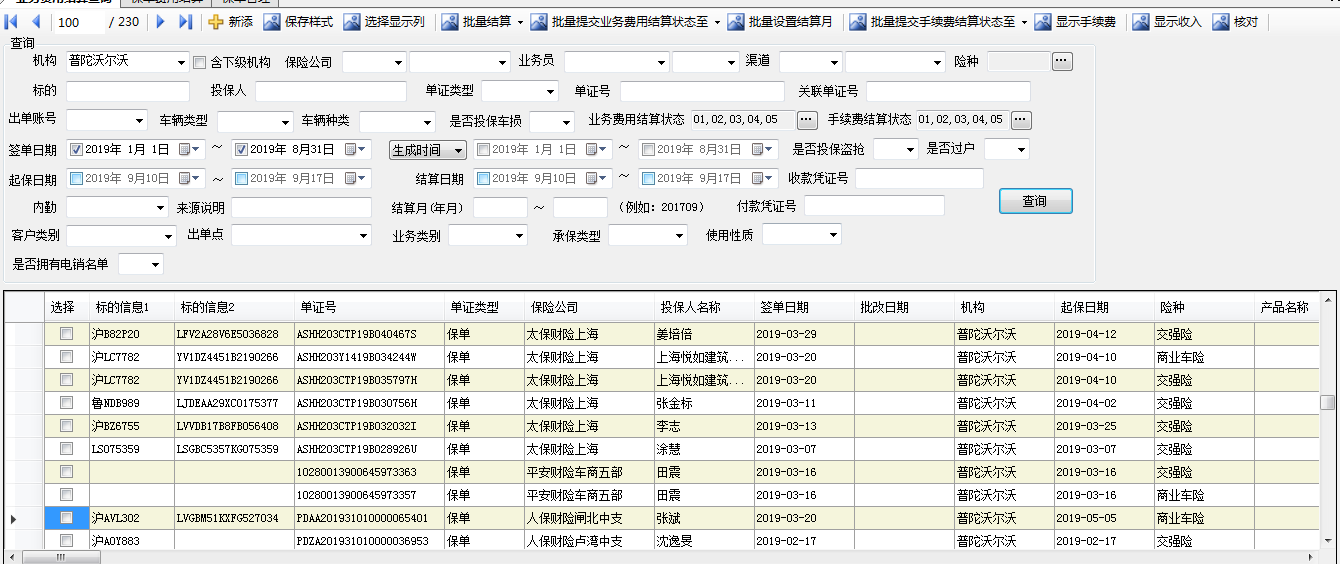Click 显示收入 toolbar button
Image resolution: width=1340 pixels, height=564 pixels.
point(1141,22)
